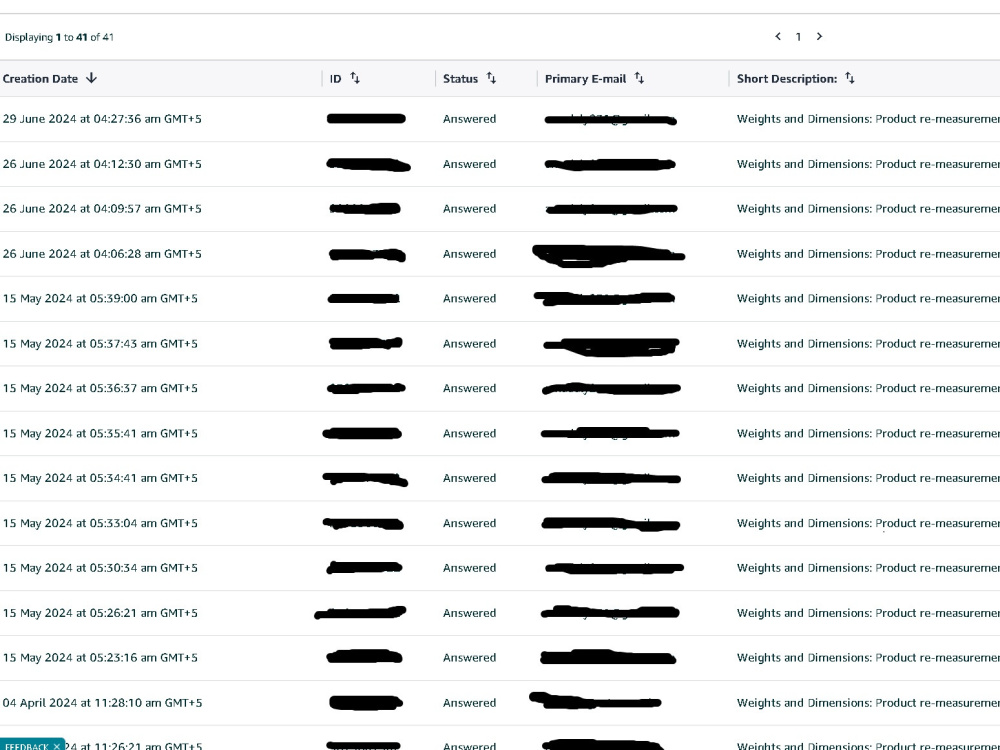Image resolution: width=1000 pixels, height=750 pixels.
Task: Click the Status column header label
Action: (460, 78)
